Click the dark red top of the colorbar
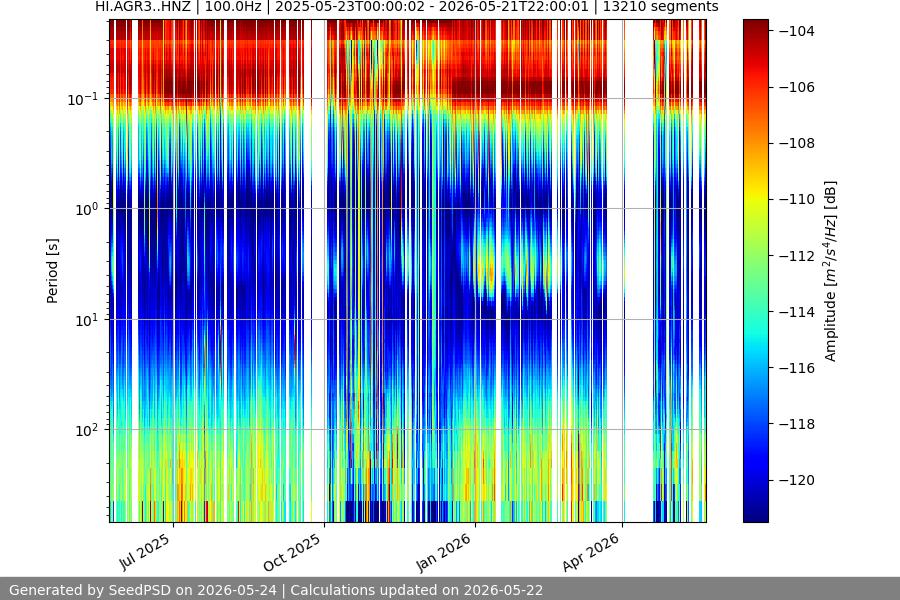Screen dimensions: 900x600 [755, 26]
